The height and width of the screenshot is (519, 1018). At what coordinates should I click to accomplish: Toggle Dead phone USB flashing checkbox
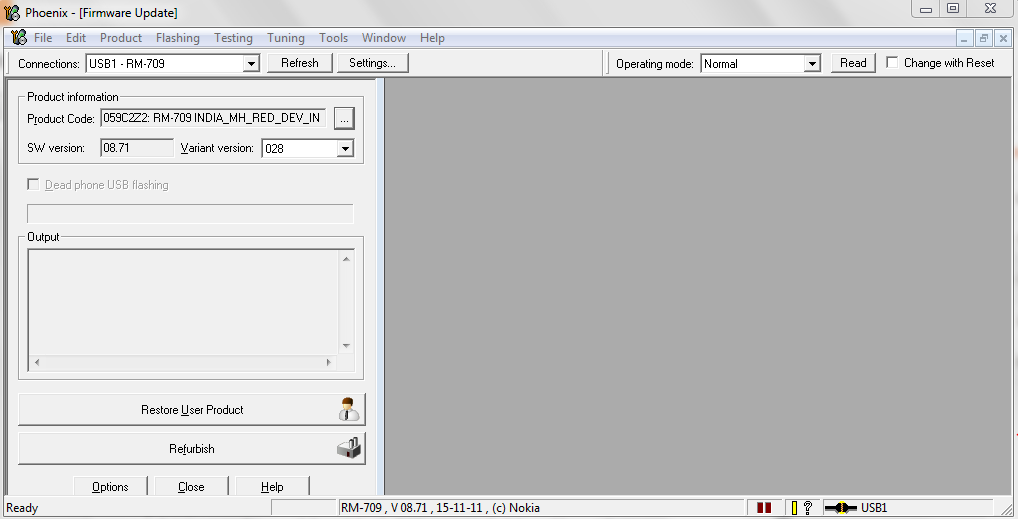(x=33, y=184)
